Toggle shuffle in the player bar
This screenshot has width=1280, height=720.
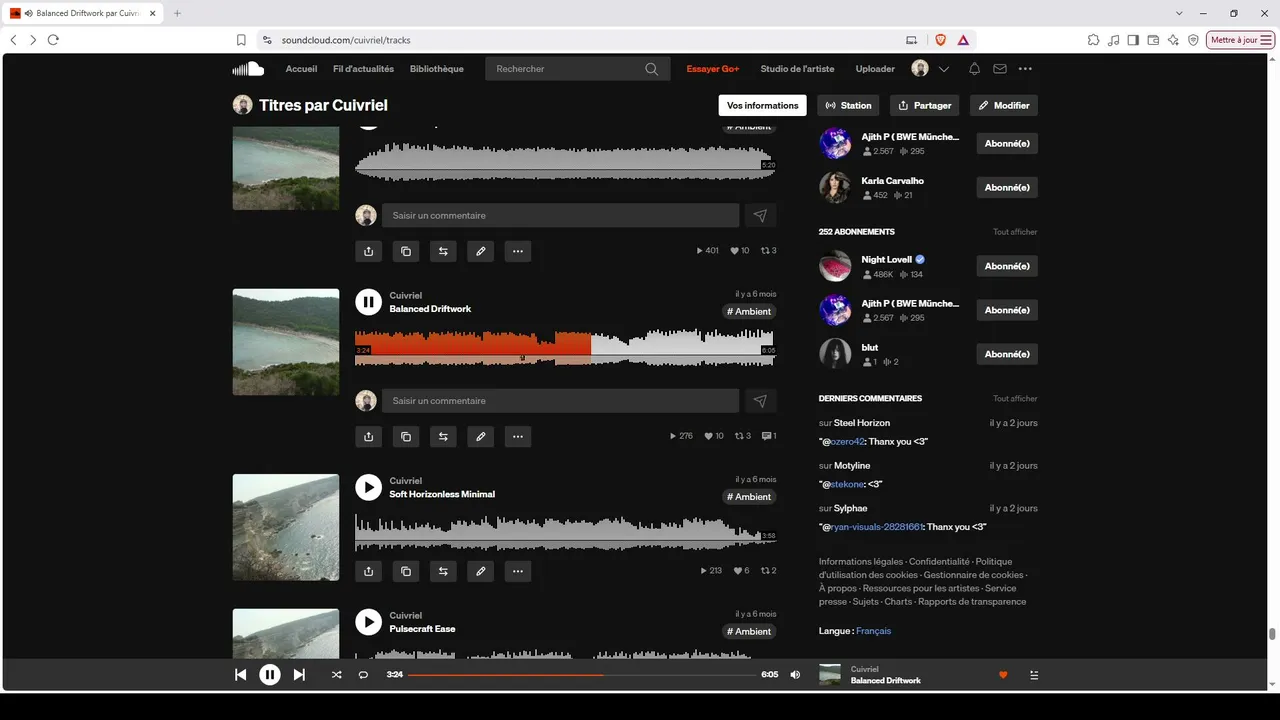[336, 675]
